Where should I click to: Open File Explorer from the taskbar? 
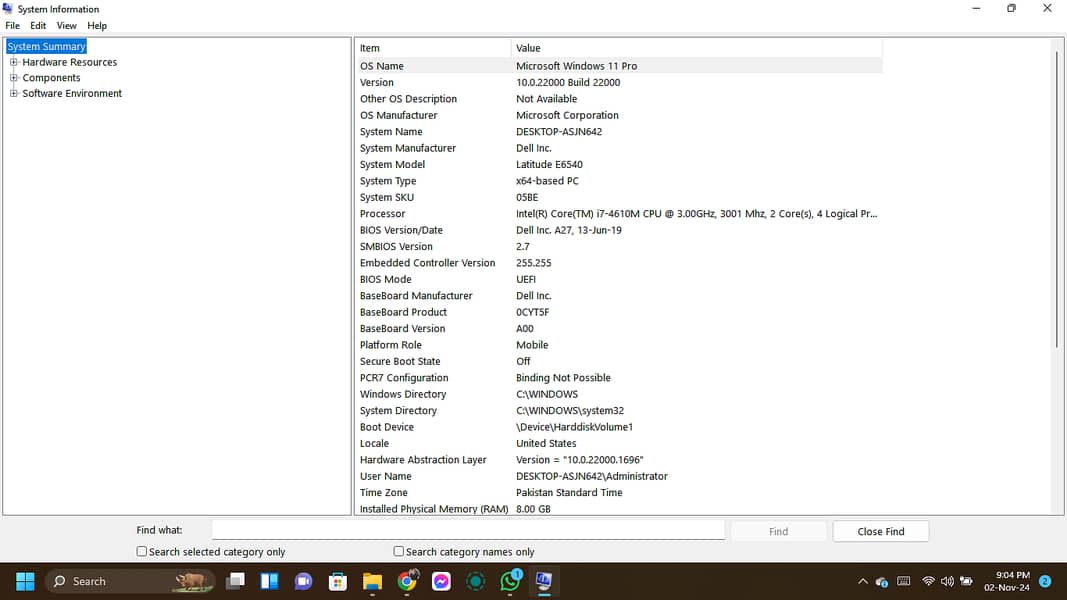pos(372,581)
